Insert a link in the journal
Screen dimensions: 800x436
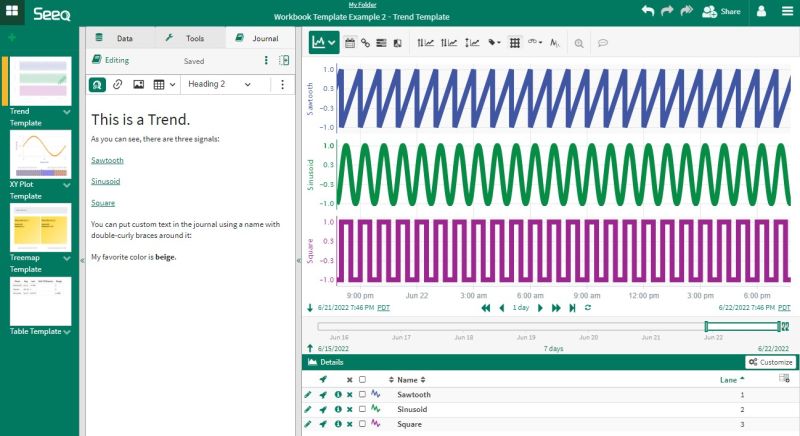click(x=117, y=85)
